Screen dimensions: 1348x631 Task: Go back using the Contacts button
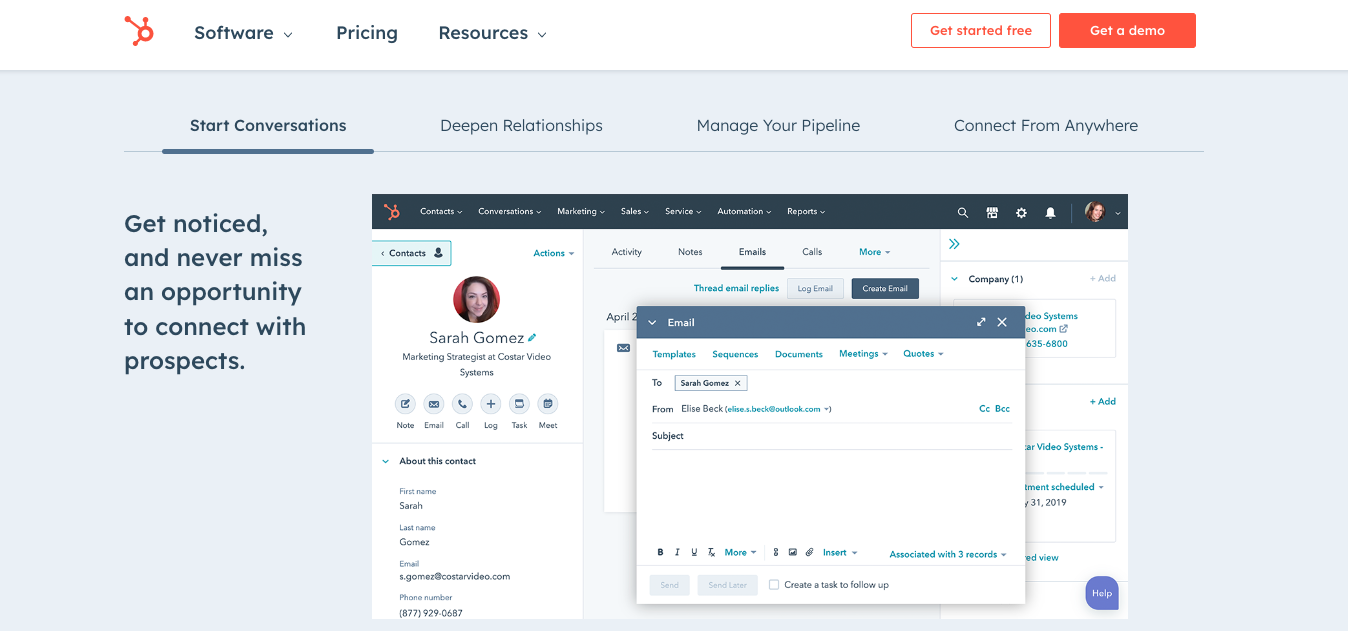pos(411,253)
